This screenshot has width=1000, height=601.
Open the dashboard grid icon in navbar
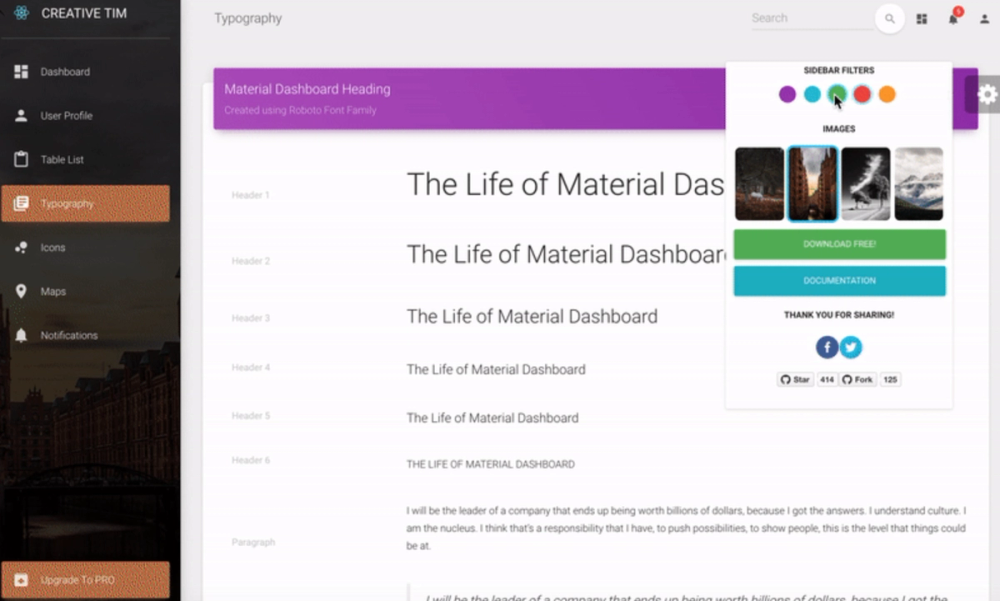922,19
